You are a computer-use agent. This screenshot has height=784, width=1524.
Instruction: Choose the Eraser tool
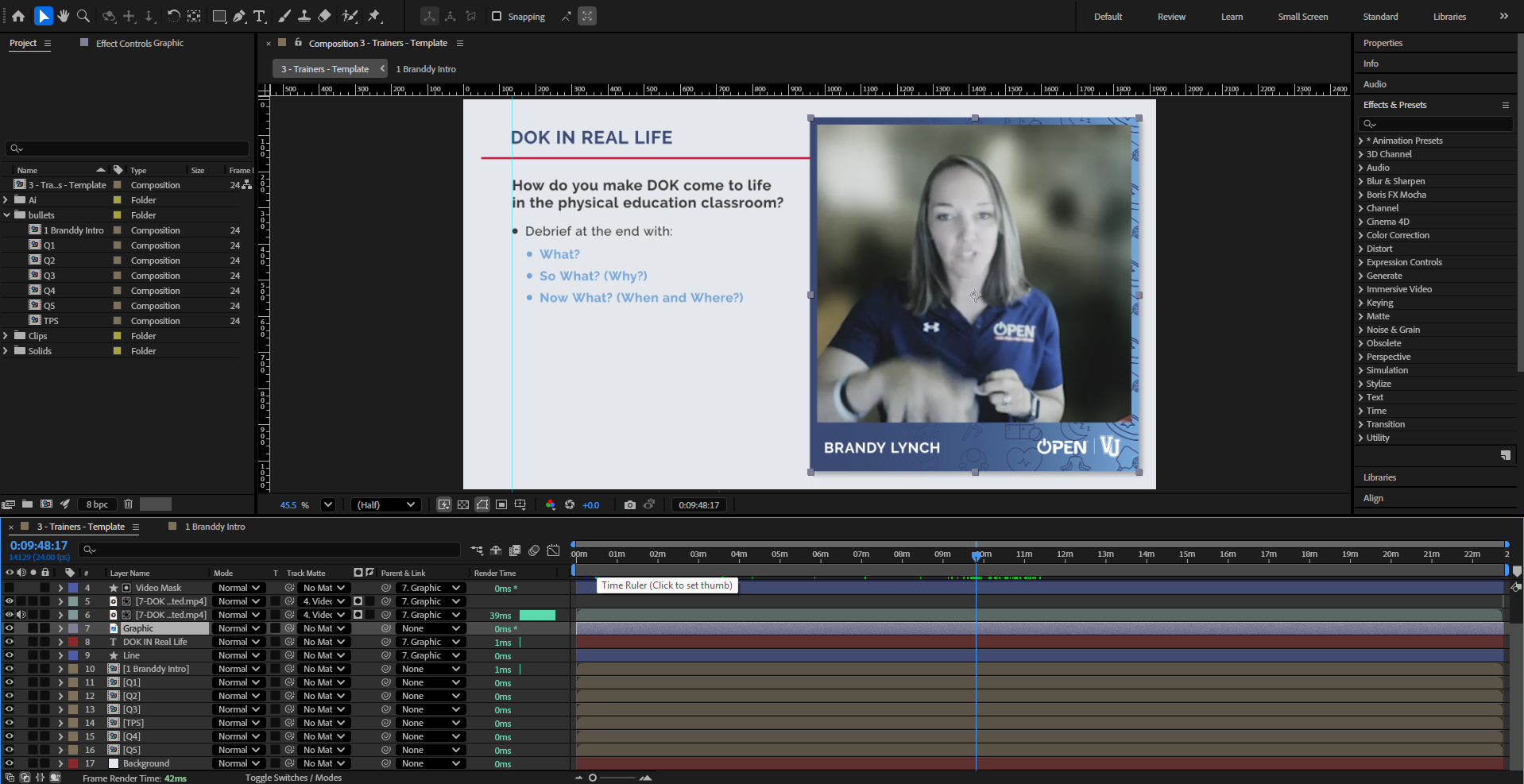pos(324,16)
